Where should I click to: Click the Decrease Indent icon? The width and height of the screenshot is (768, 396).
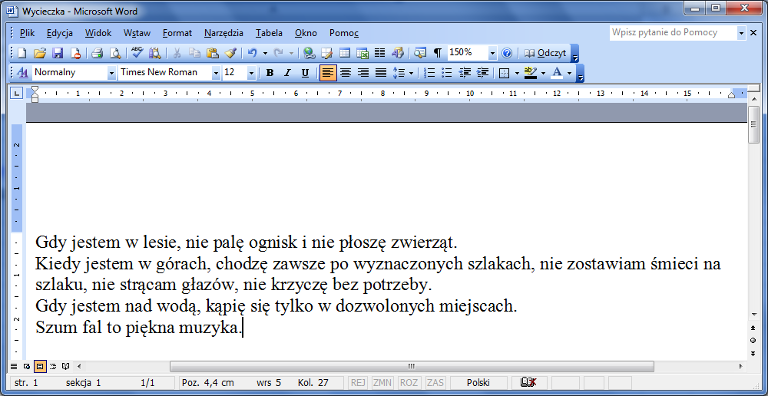click(x=465, y=73)
